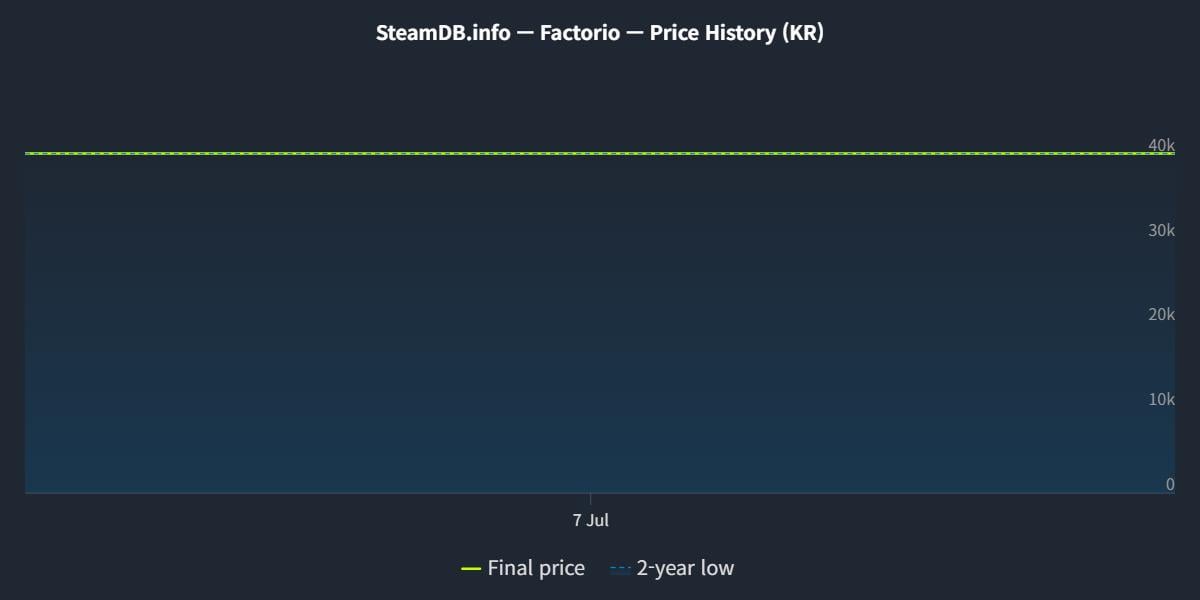
Task: Click the word Factorio in the title
Action: coord(579,32)
